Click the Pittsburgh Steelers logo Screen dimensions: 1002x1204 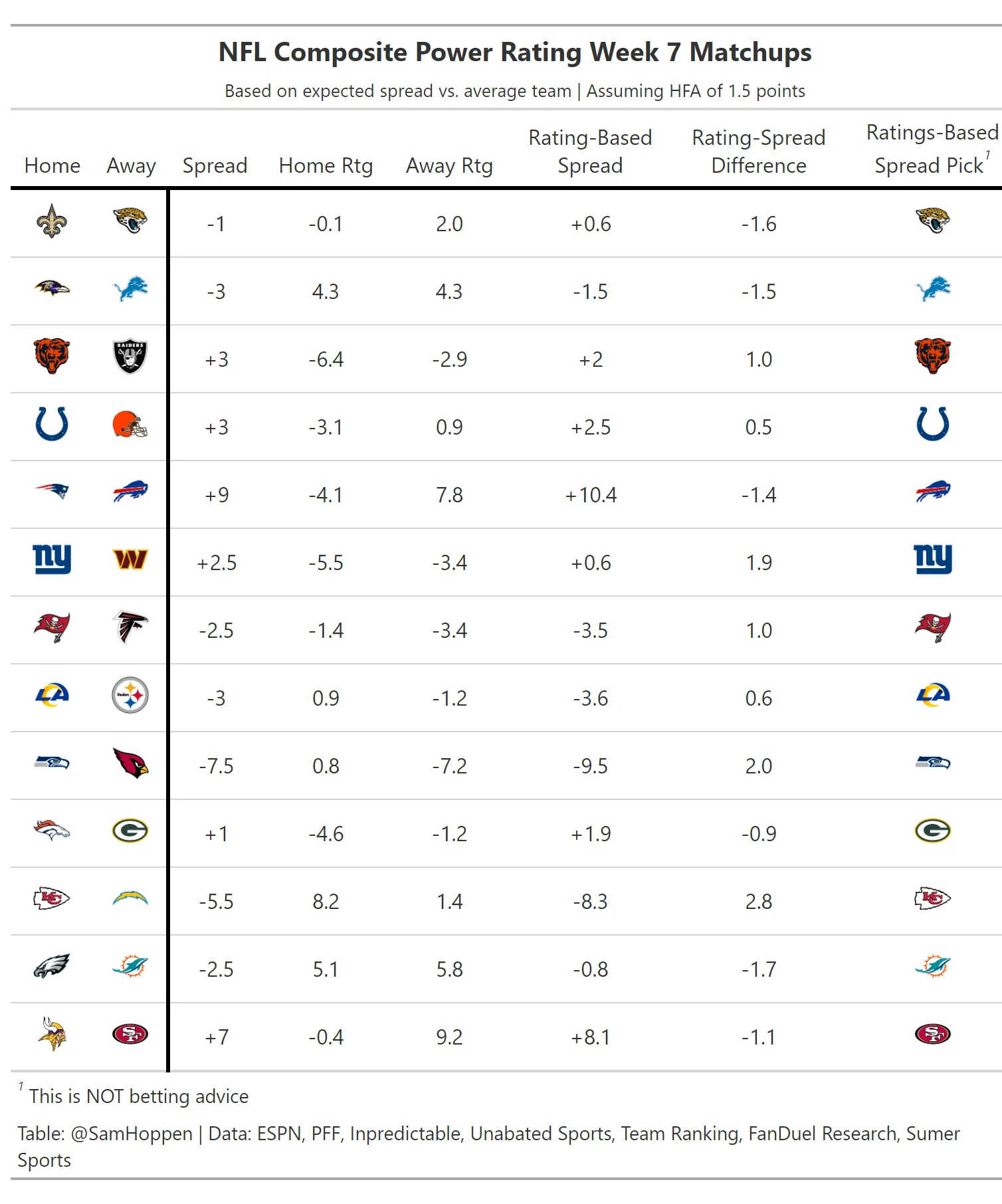click(x=130, y=696)
